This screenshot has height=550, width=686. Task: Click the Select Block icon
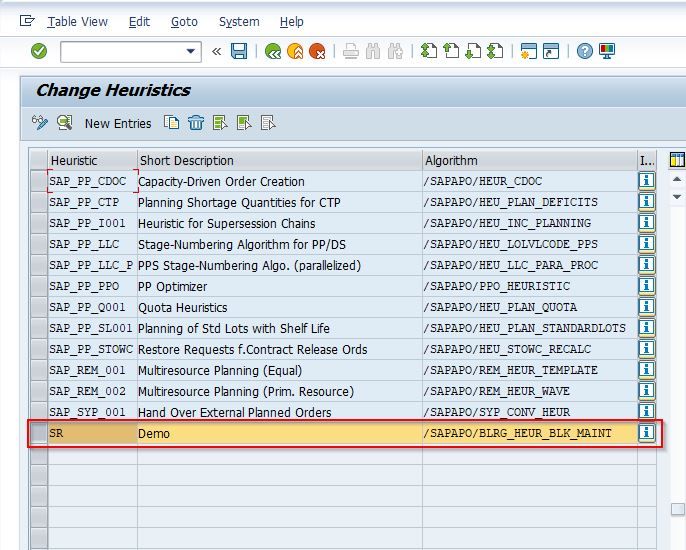(244, 123)
